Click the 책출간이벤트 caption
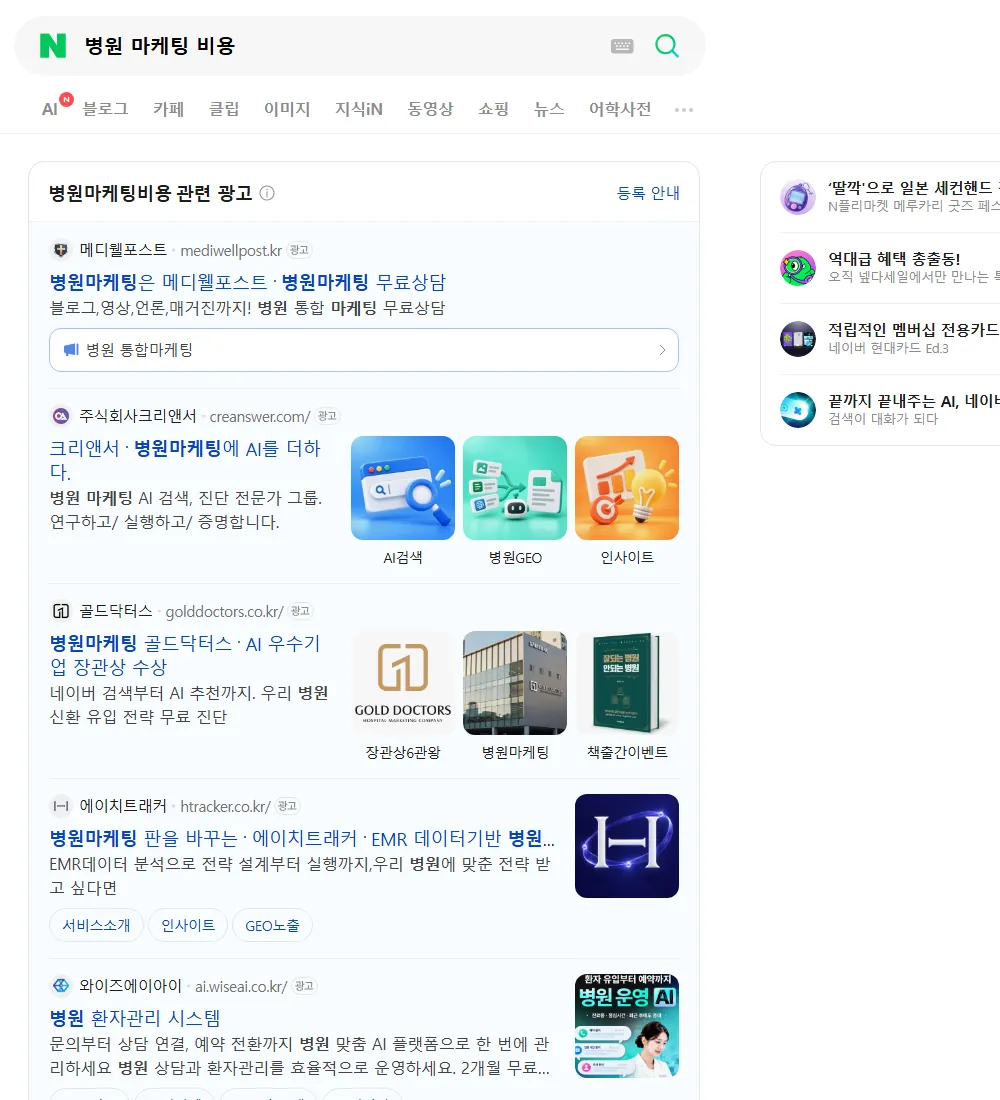The height and width of the screenshot is (1100, 1000). point(627,752)
